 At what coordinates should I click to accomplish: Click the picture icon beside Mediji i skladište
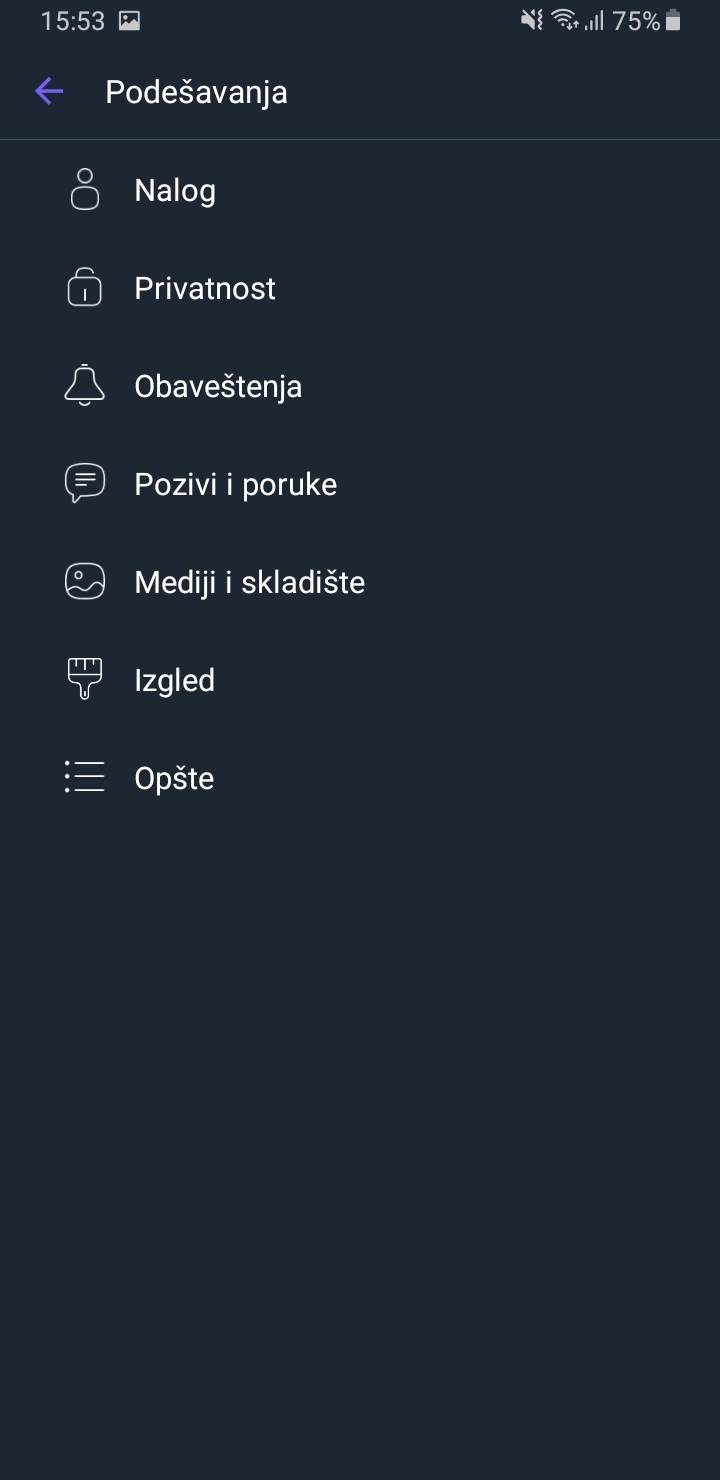click(x=85, y=582)
